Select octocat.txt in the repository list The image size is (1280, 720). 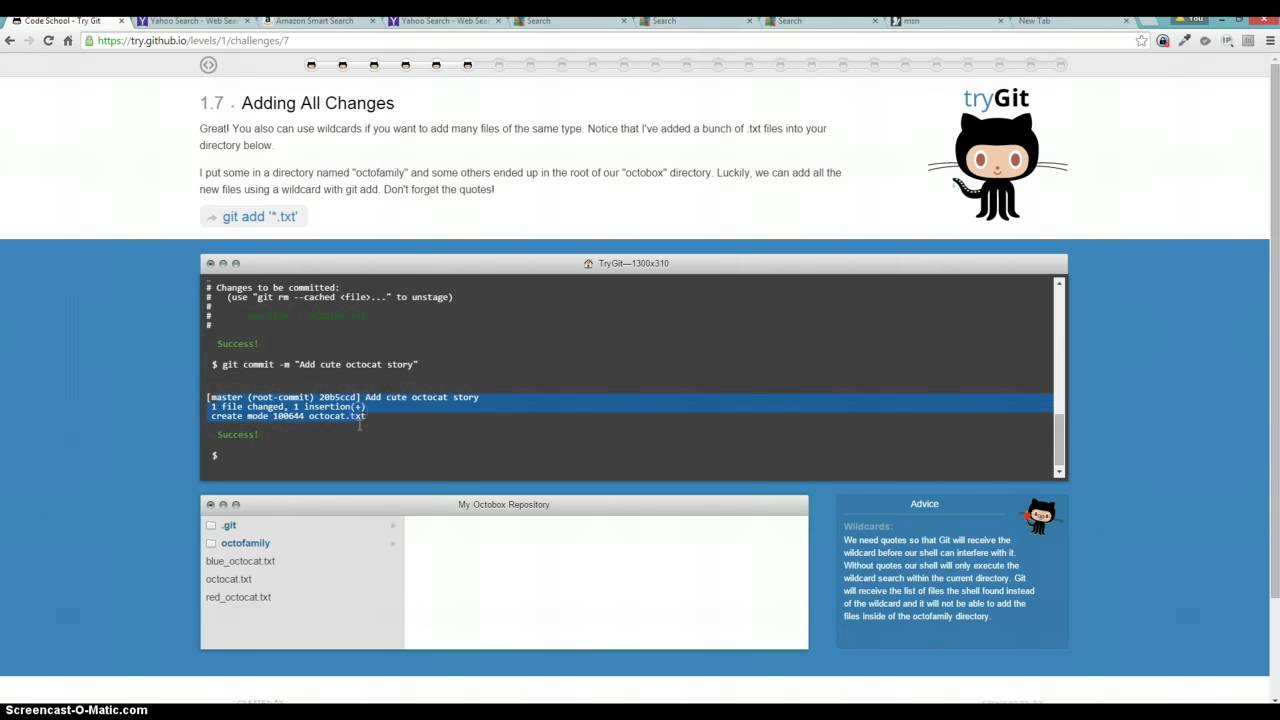click(229, 579)
